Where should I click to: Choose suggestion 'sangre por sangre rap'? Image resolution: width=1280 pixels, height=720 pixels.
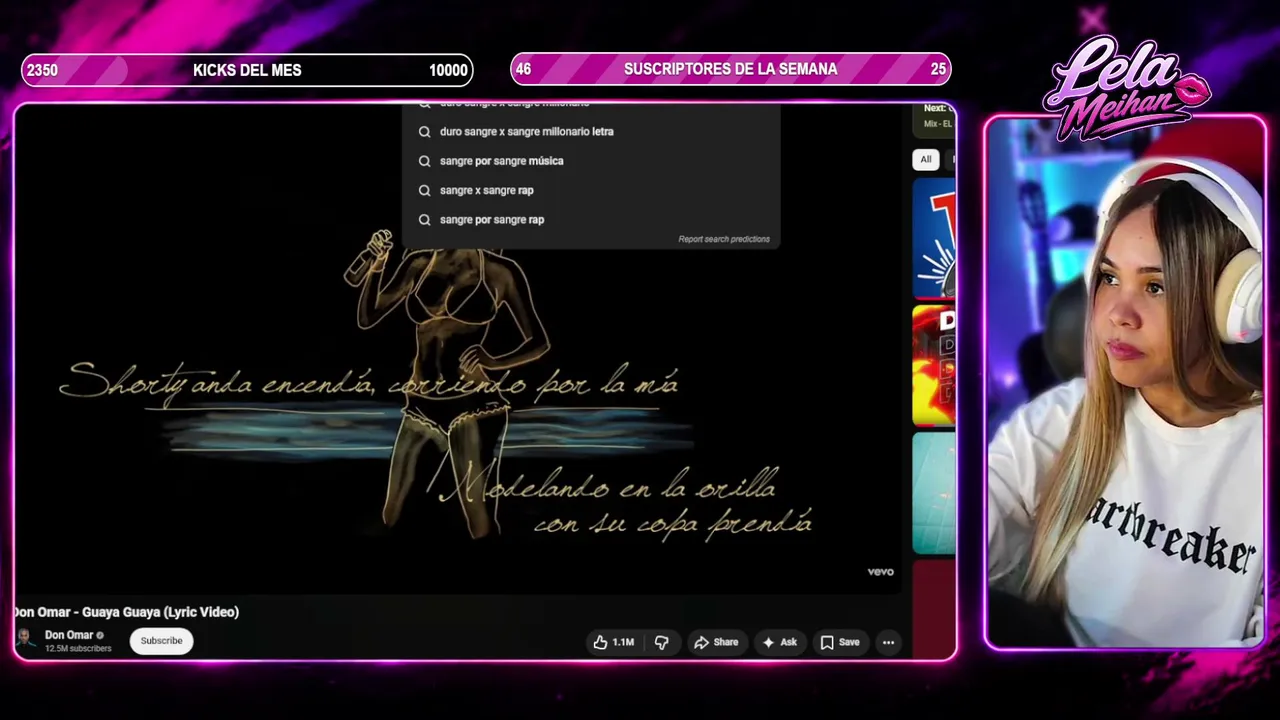[590, 219]
